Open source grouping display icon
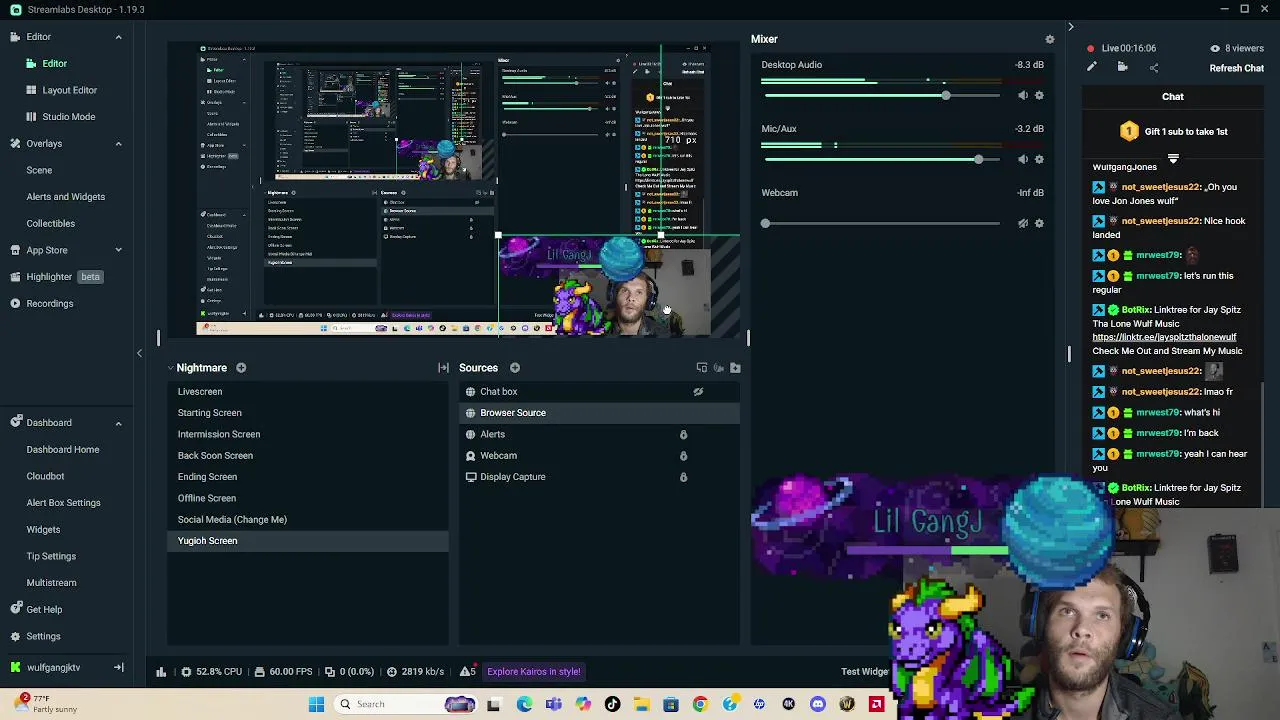1280x720 pixels. 701,368
